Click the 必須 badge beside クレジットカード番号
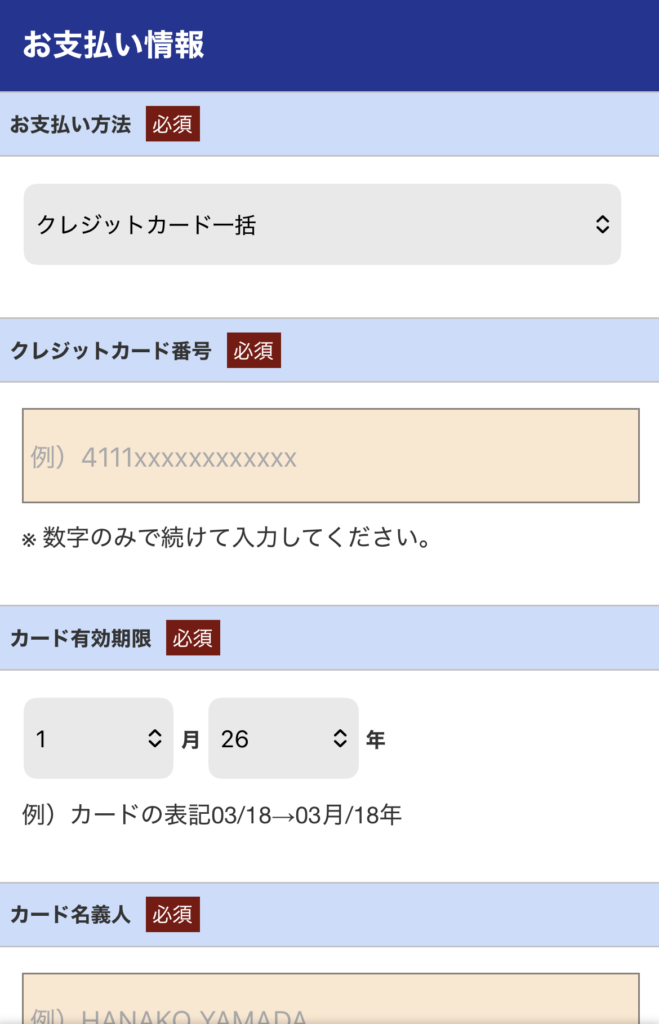 click(253, 351)
